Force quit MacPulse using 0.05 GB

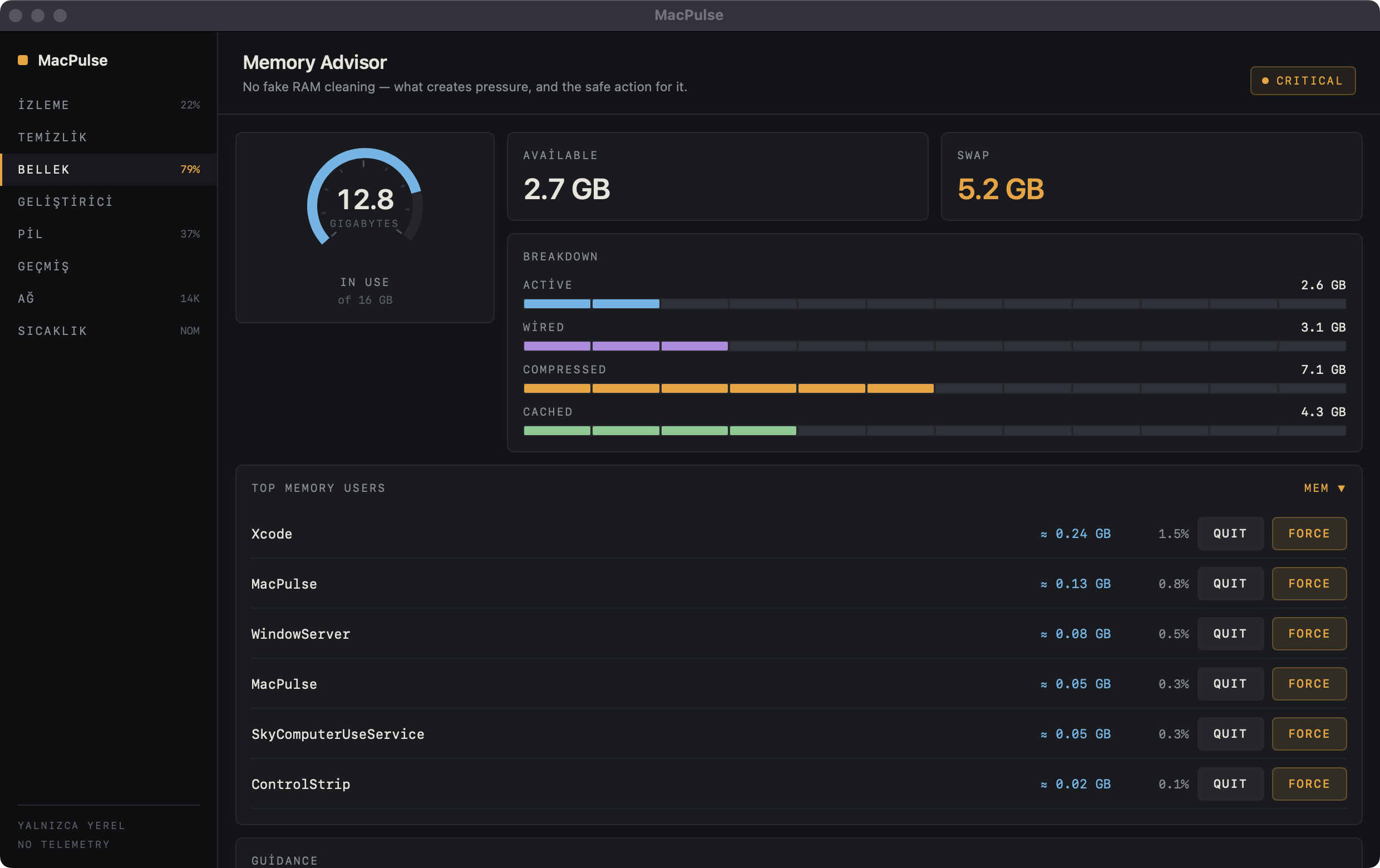click(1309, 684)
